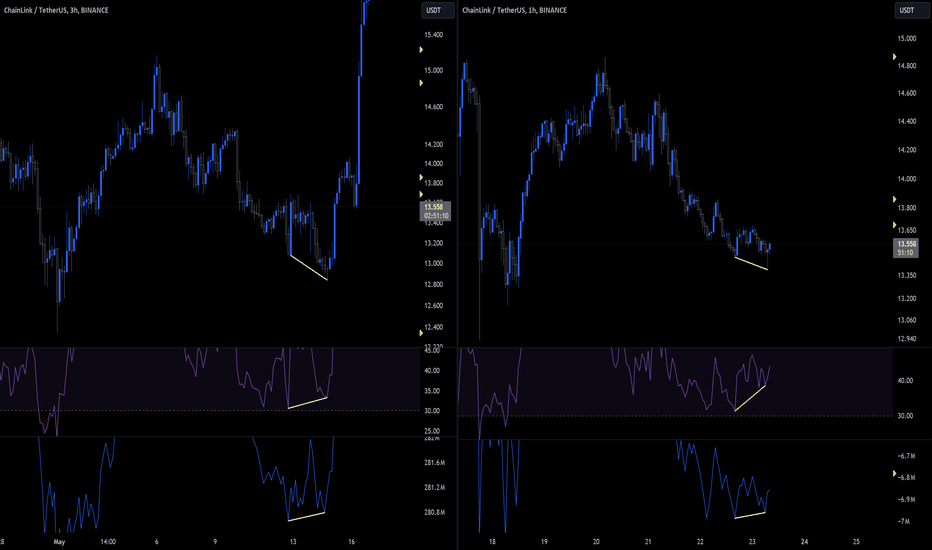Select yellow trend line under 1h price candles
Viewport: 932px width, 550px height.
[x=751, y=263]
